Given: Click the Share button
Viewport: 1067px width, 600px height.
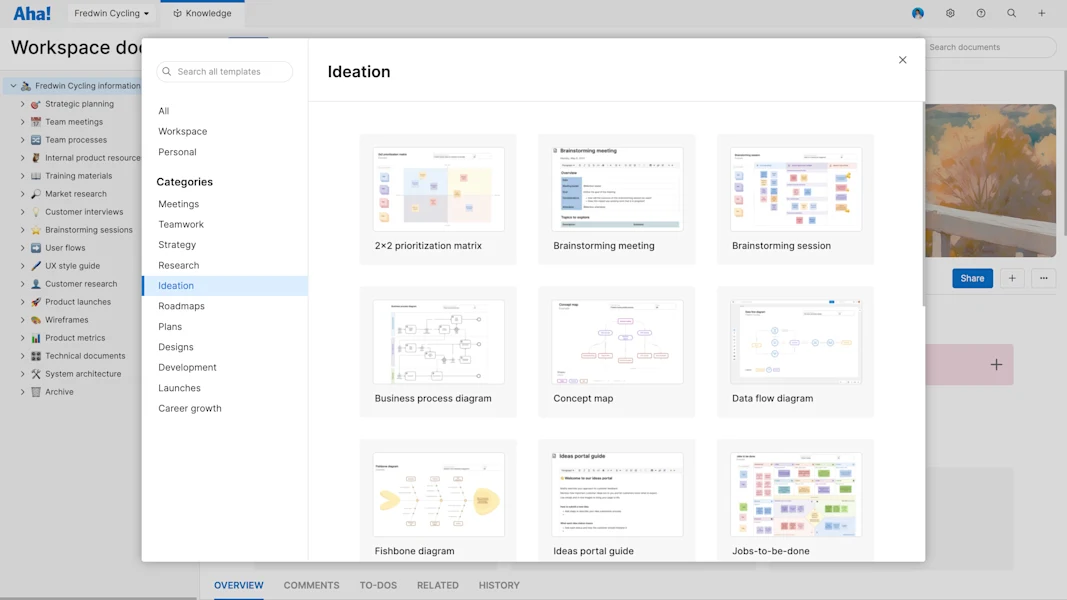Looking at the screenshot, I should (x=972, y=278).
